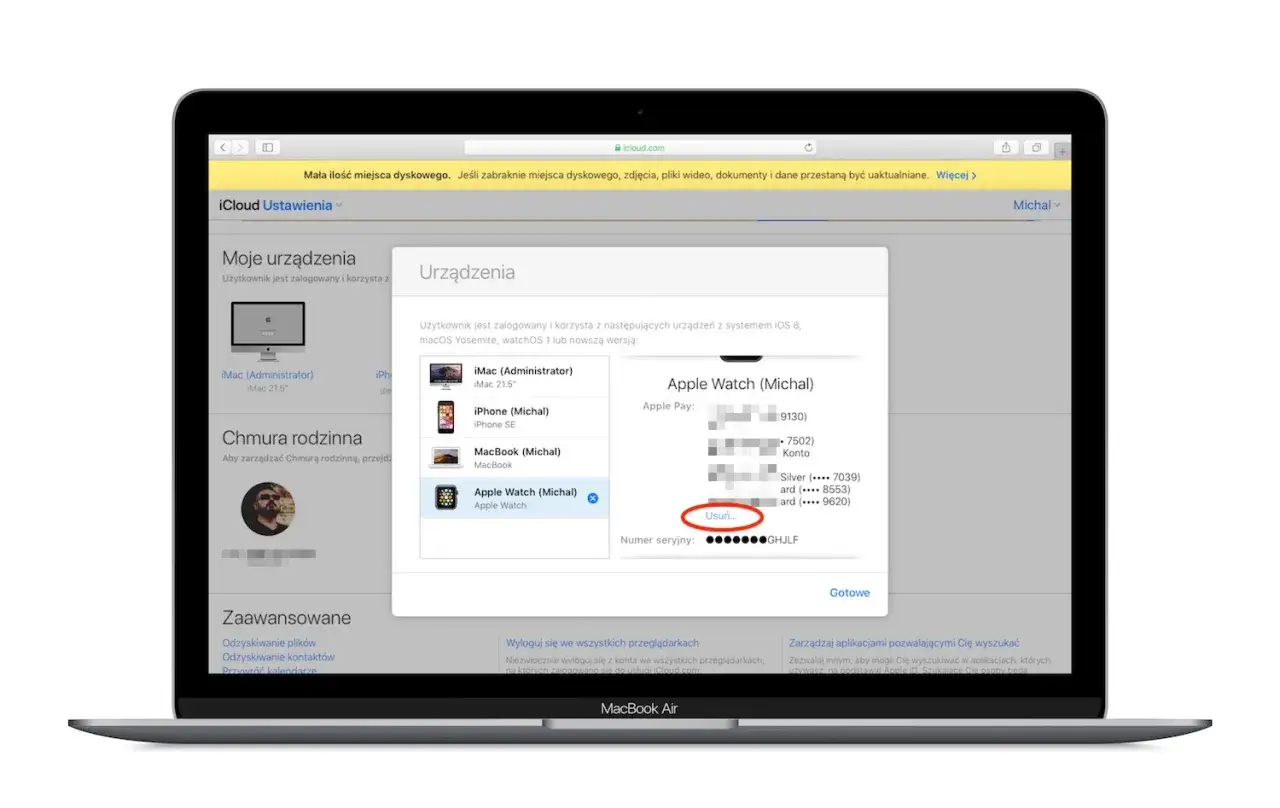This screenshot has height=808, width=1280.
Task: Select MacBook (Michal) in device list
Action: [515, 457]
